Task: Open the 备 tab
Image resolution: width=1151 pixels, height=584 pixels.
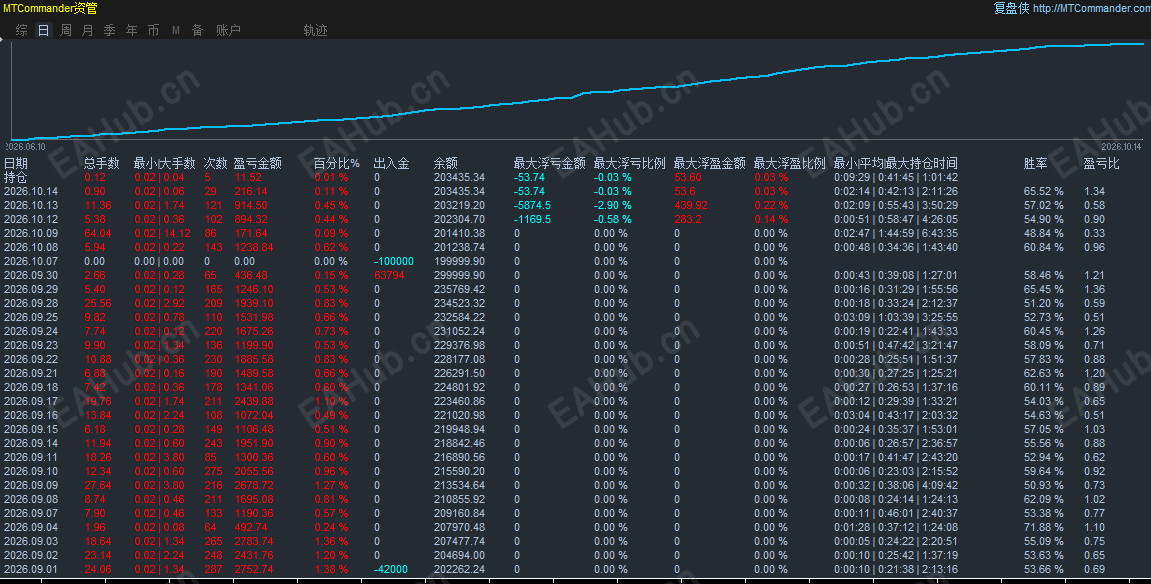Action: point(197,30)
